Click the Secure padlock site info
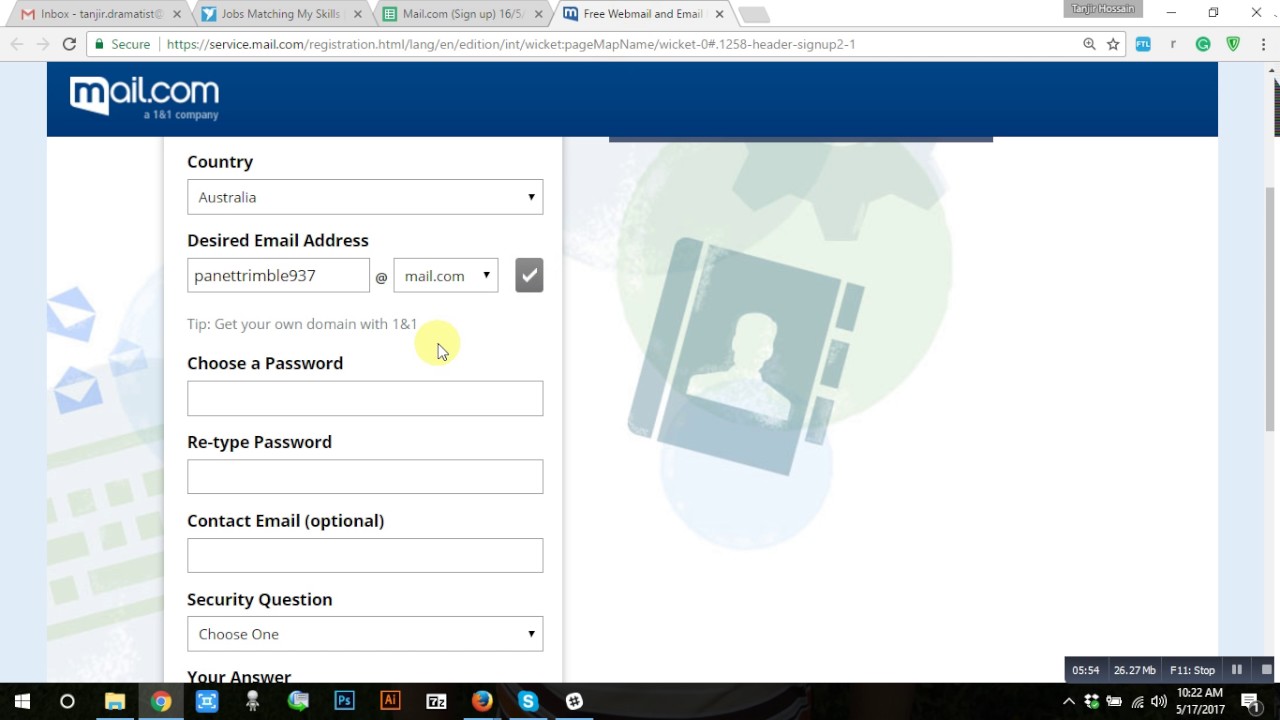The image size is (1280, 720). (x=122, y=44)
